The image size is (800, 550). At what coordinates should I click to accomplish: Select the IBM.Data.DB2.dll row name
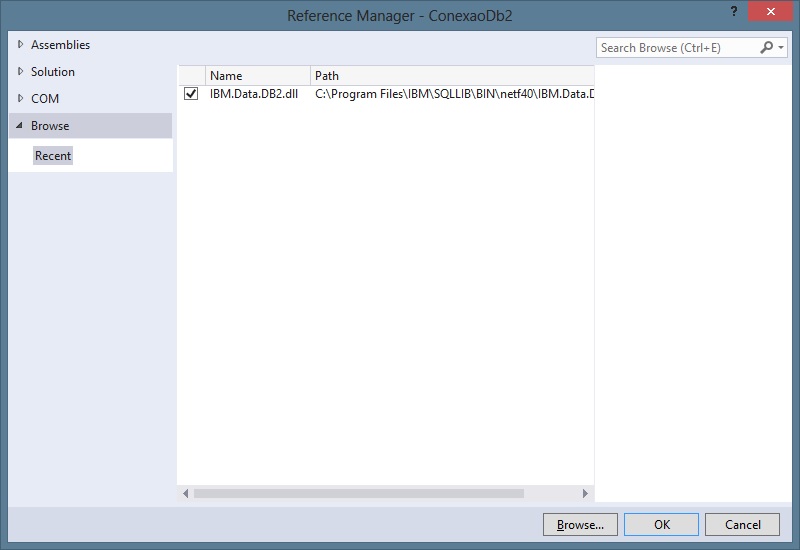pos(253,94)
